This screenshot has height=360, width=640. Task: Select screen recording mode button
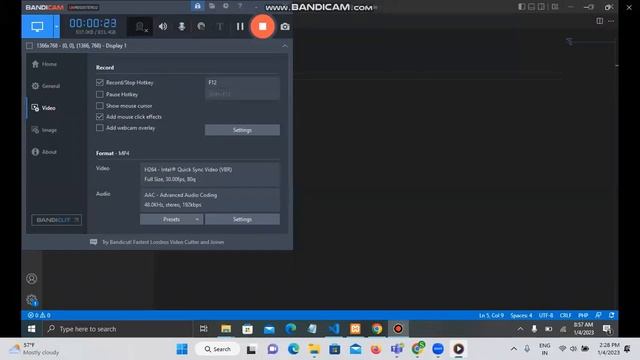[x=37, y=27]
